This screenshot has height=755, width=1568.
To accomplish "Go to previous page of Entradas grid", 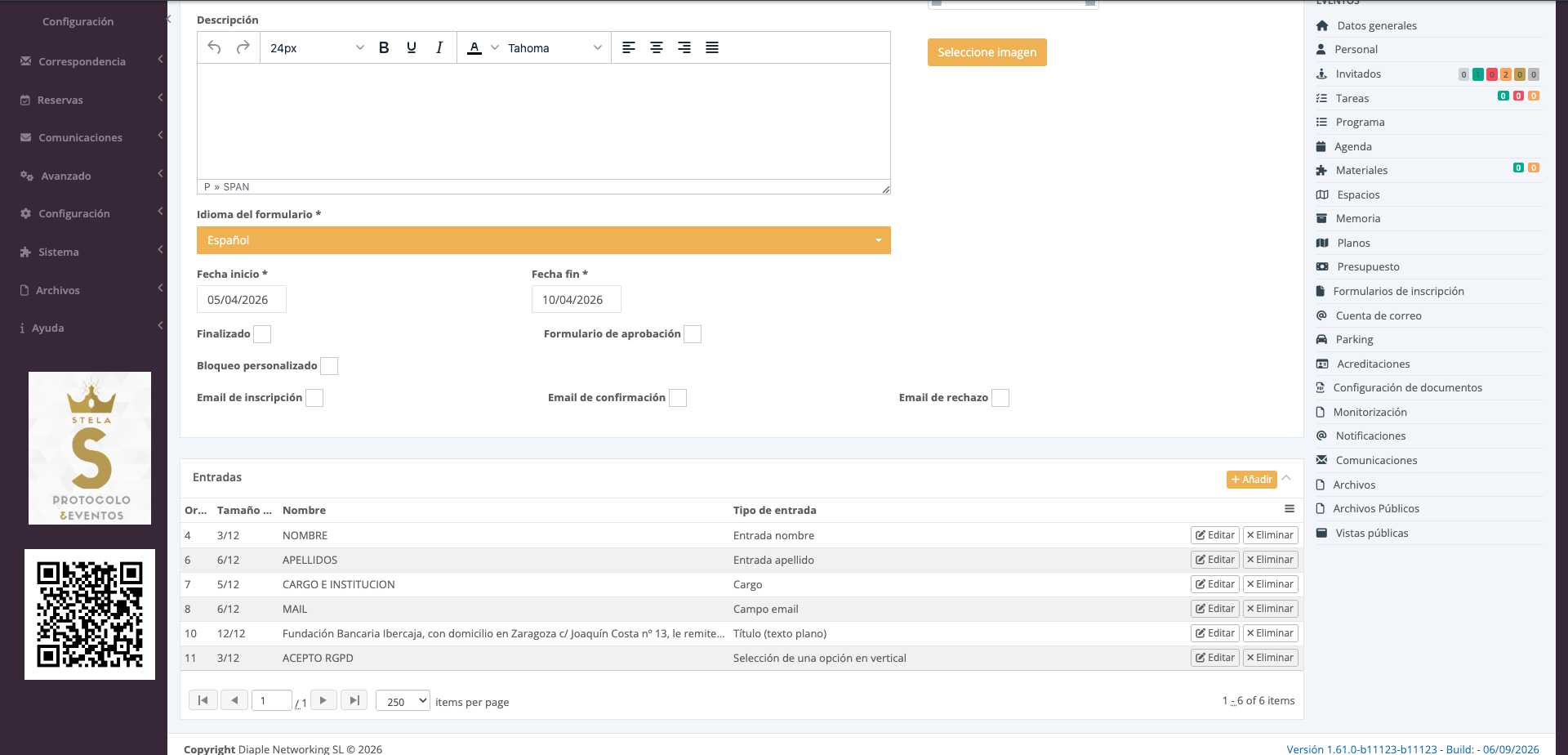I will pyautogui.click(x=234, y=700).
